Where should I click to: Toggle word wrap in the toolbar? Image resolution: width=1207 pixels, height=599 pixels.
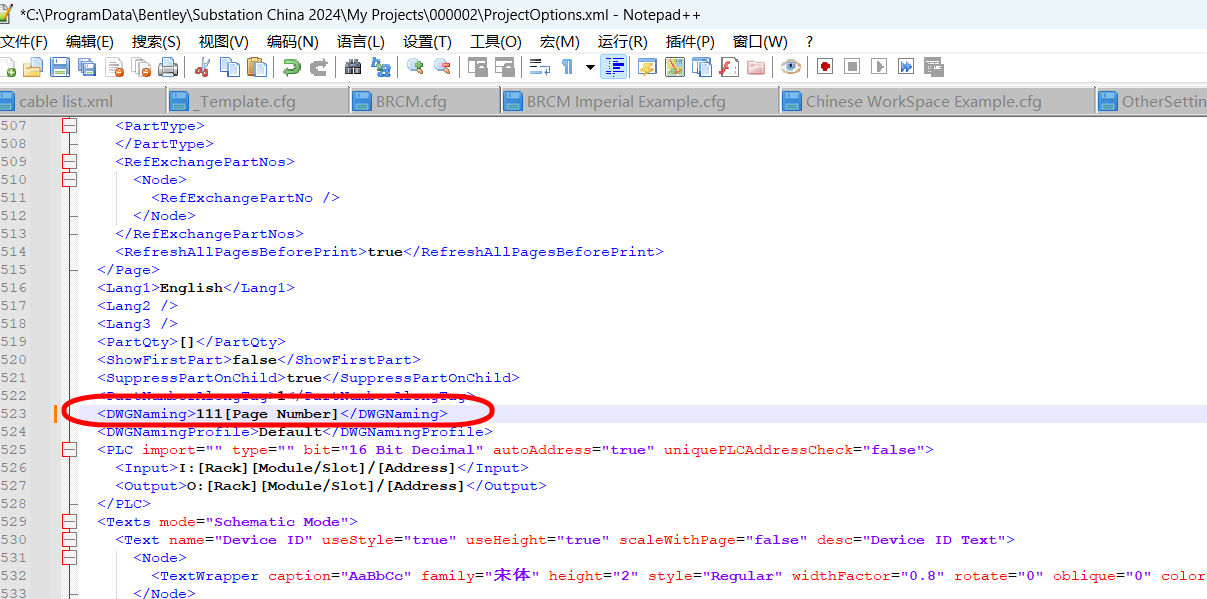540,67
